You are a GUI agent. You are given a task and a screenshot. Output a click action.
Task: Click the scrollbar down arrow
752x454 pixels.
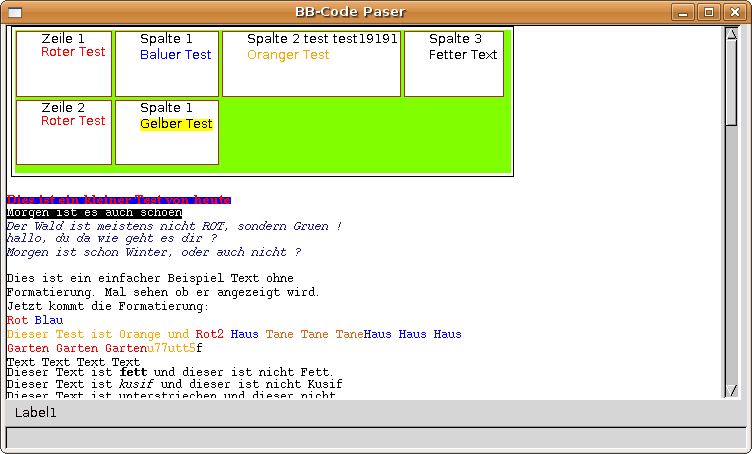[x=731, y=390]
